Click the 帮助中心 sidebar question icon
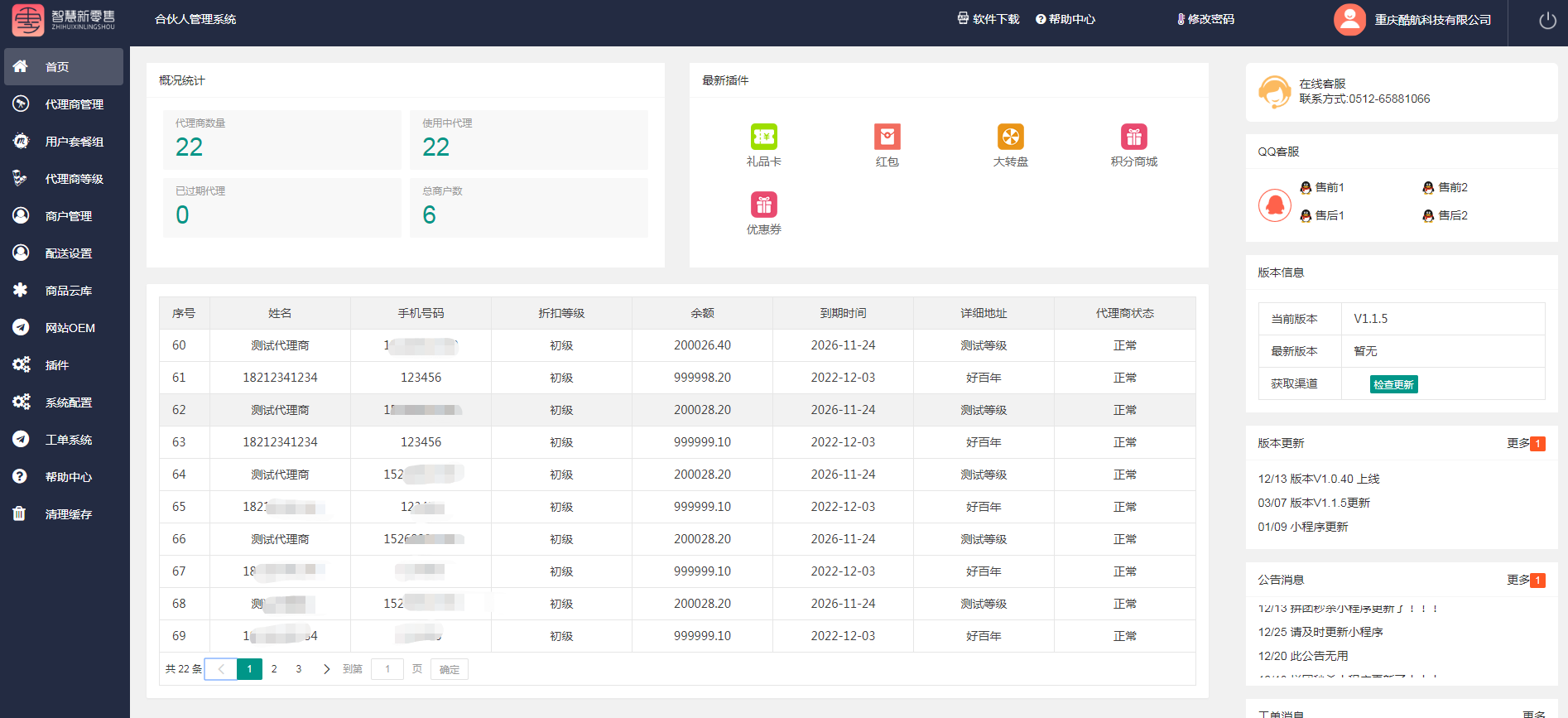Screen dimensions: 1568x718 pyautogui.click(x=20, y=476)
